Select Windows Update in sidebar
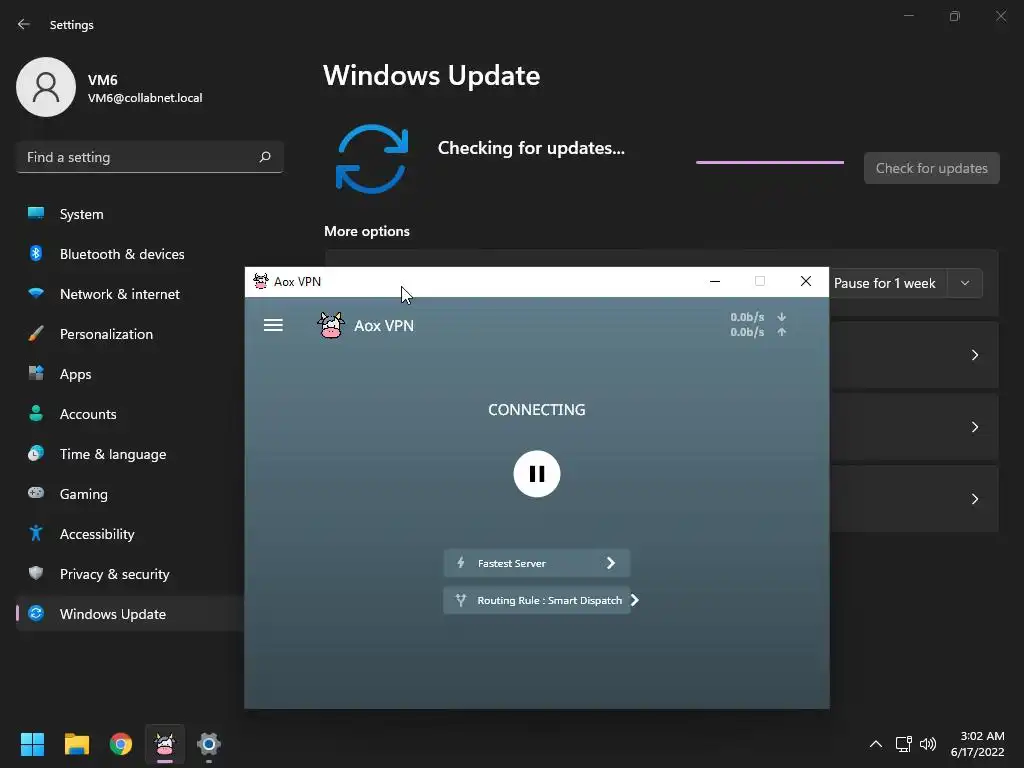Image resolution: width=1024 pixels, height=768 pixels. point(131,614)
